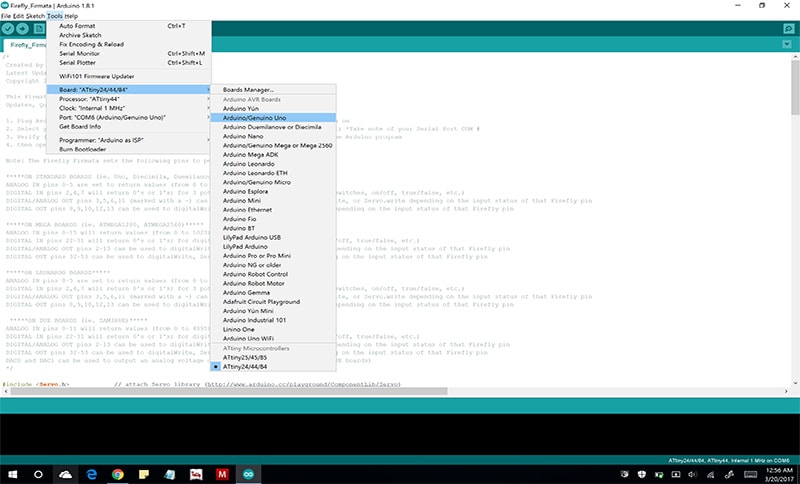800x484 pixels.
Task: Click the New sketch document icon
Action: tap(39, 29)
